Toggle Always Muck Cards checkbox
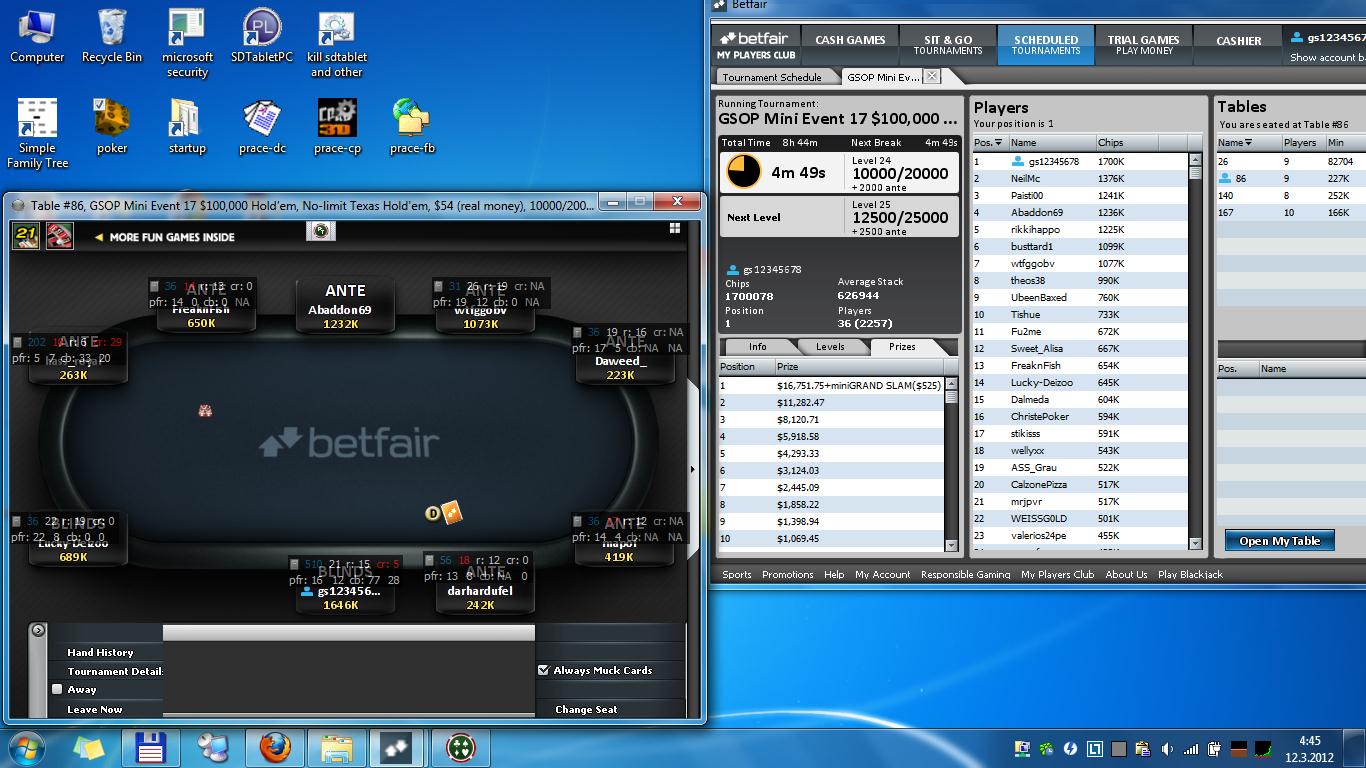The image size is (1366, 768). 544,670
